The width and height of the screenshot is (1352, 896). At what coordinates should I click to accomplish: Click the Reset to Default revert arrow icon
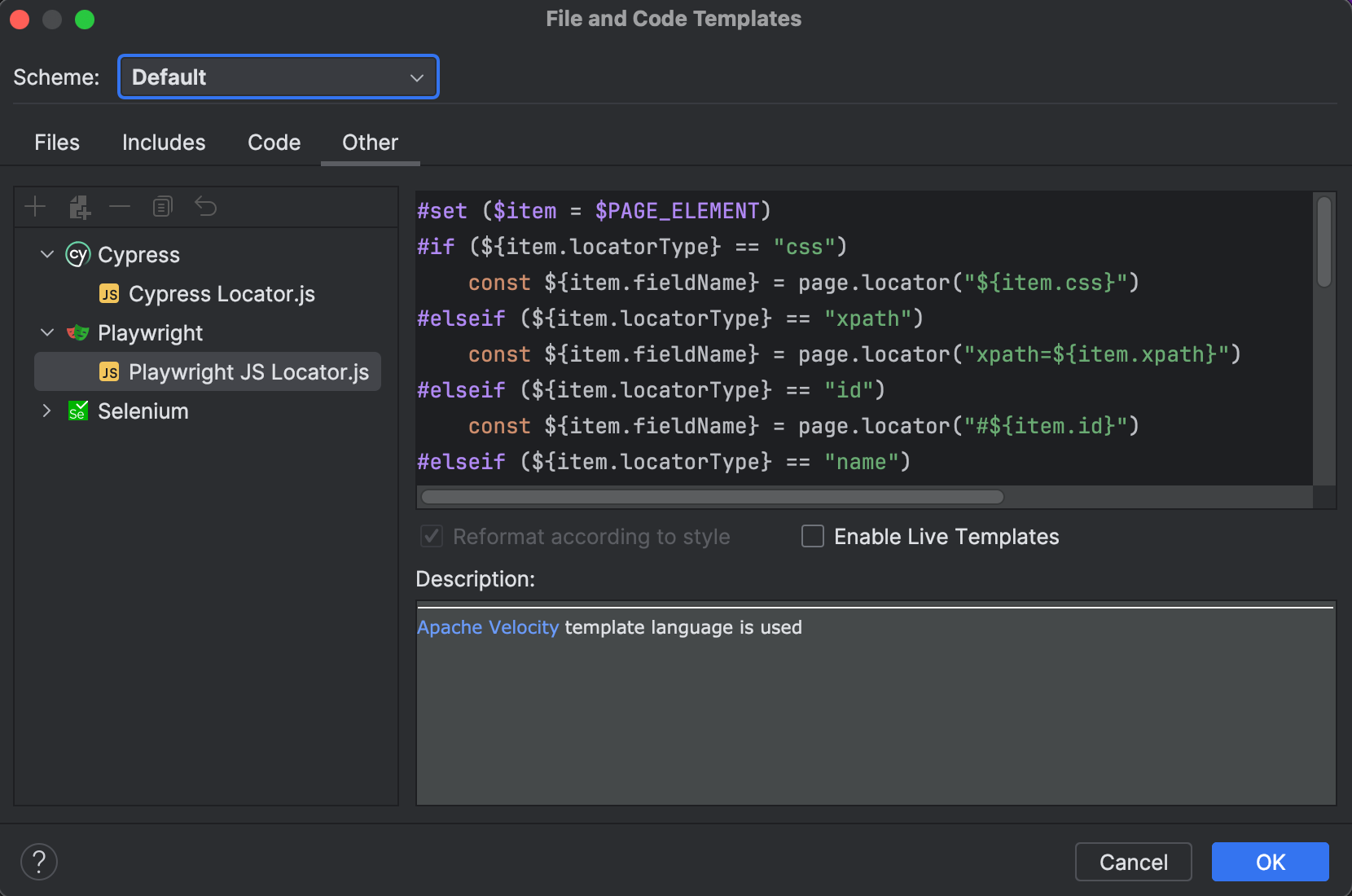205,206
